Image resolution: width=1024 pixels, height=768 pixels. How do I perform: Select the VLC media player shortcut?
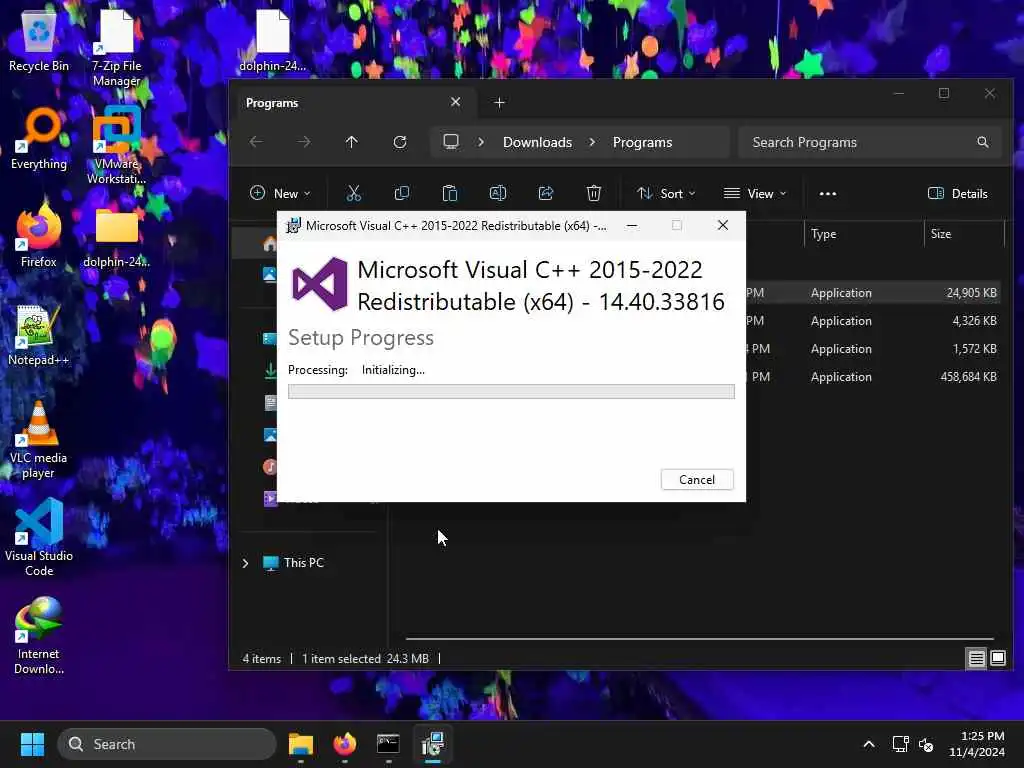pos(39,440)
